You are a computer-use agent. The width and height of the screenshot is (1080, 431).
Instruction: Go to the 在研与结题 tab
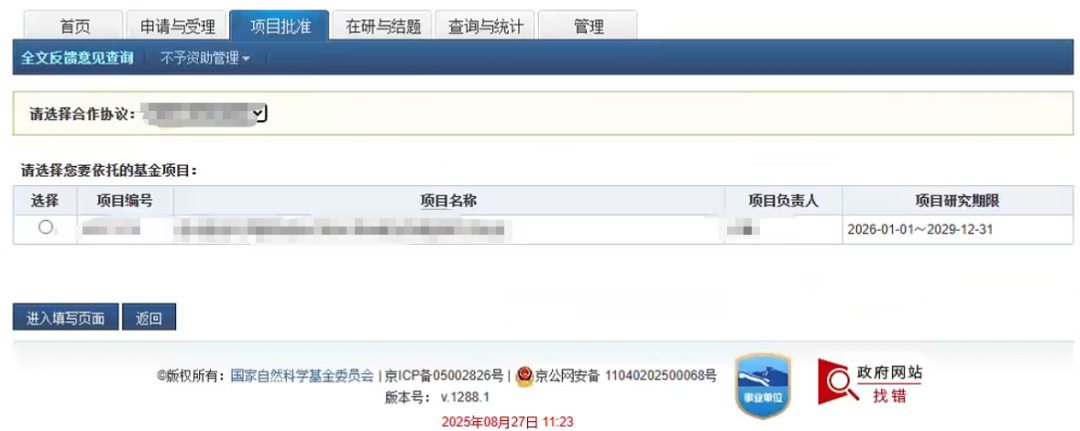(382, 26)
